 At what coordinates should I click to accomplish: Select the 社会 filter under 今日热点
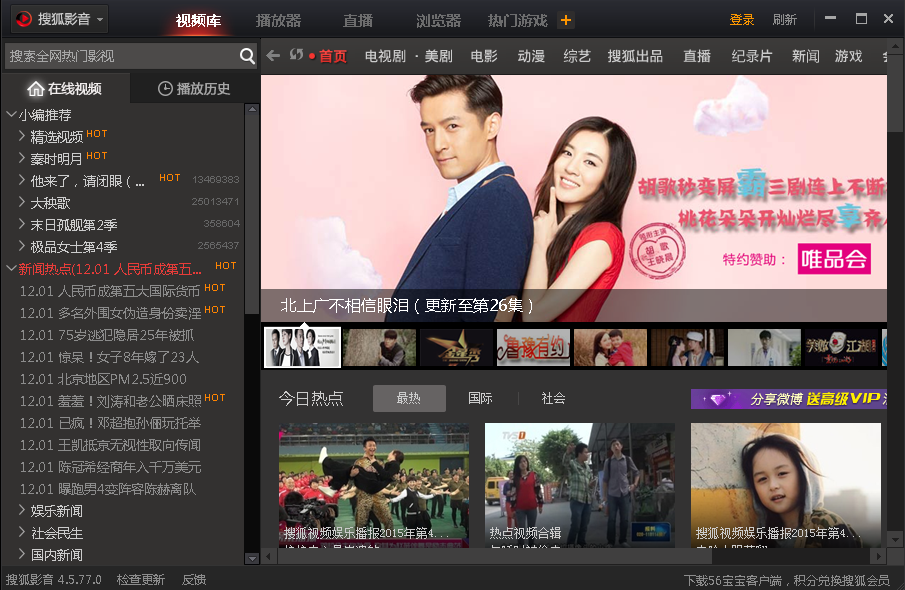(x=554, y=398)
